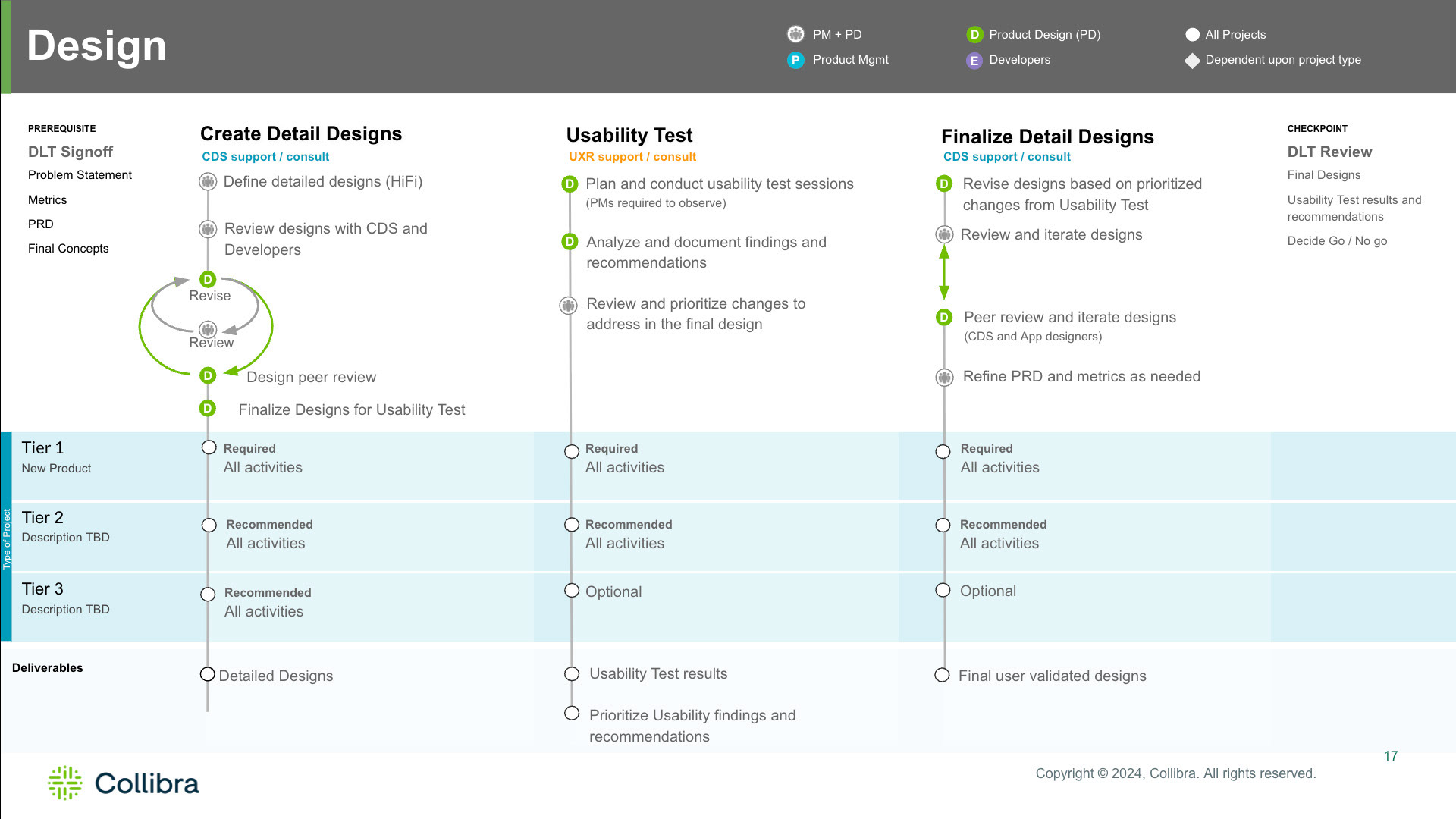Click the All Projects white circle swatch

tap(1192, 35)
